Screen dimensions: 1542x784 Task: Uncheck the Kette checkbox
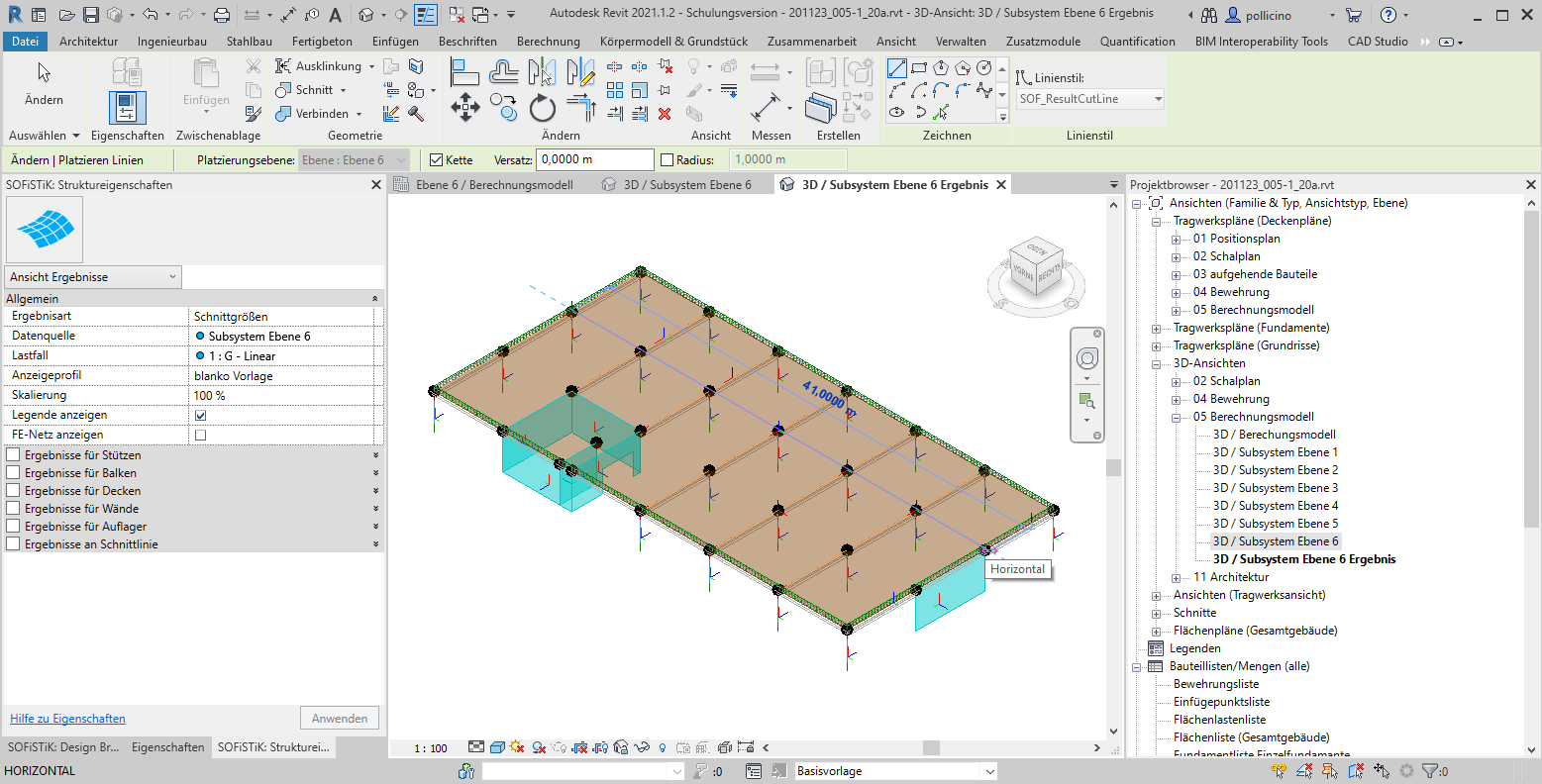click(x=437, y=160)
